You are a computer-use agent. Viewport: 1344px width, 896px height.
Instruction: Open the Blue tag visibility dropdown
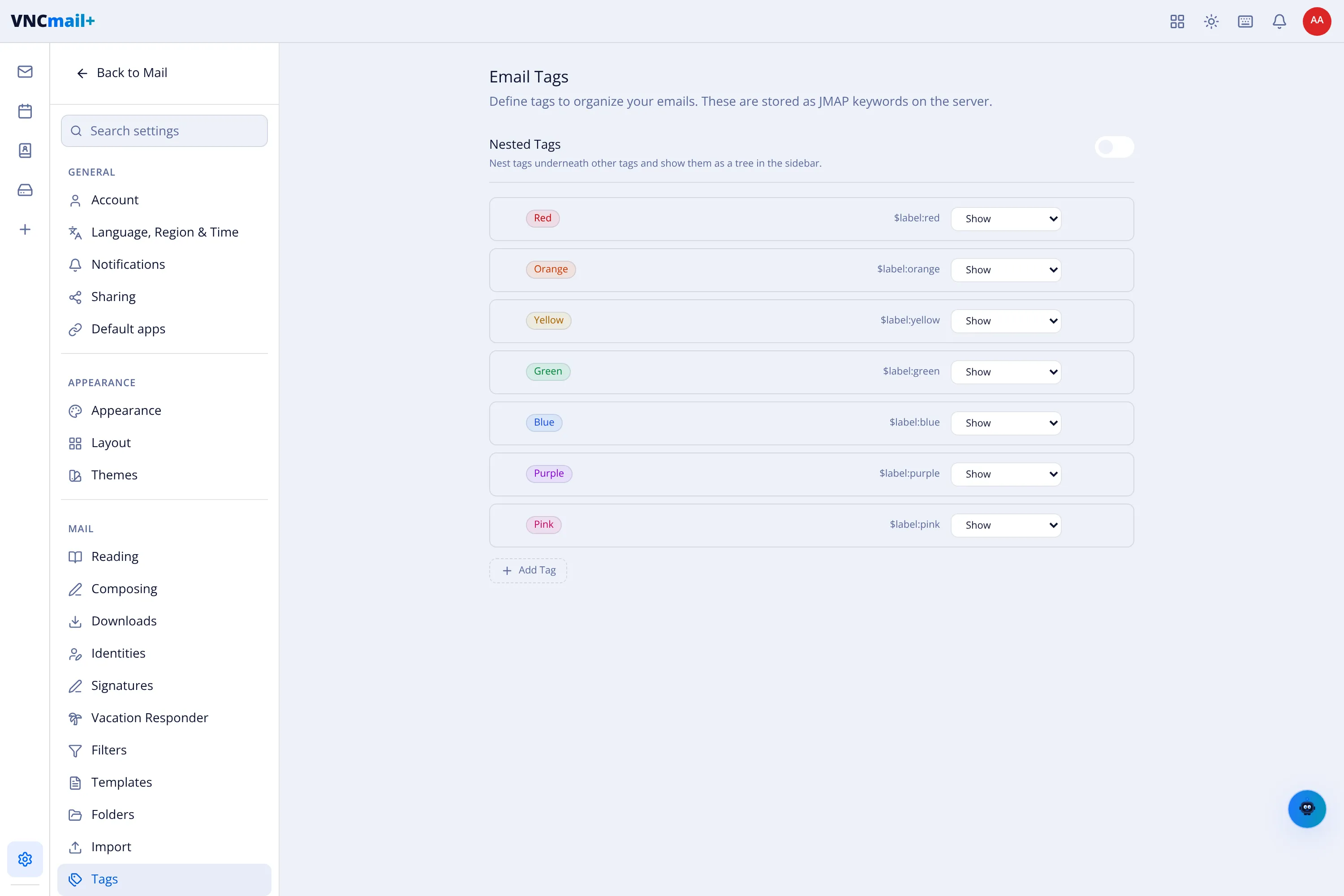(1006, 423)
